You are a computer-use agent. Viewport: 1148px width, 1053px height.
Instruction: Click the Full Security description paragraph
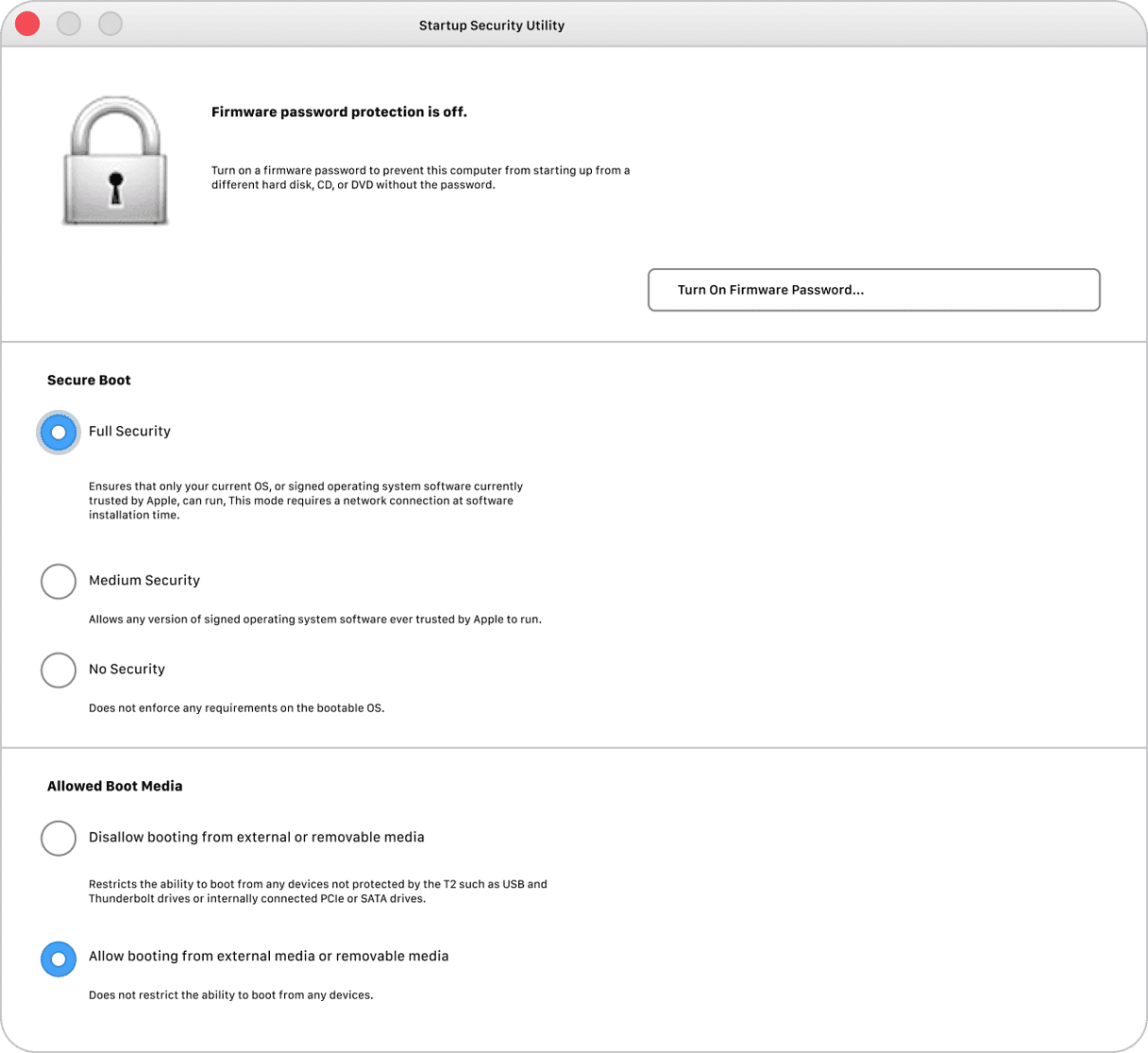click(306, 501)
